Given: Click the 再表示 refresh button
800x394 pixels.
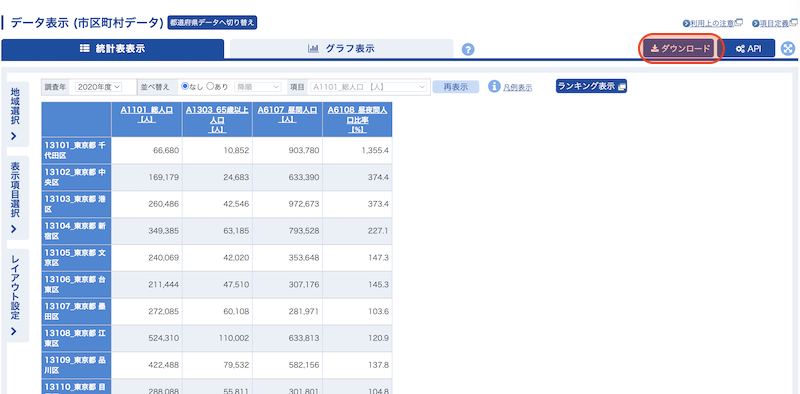Looking at the screenshot, I should [456, 87].
